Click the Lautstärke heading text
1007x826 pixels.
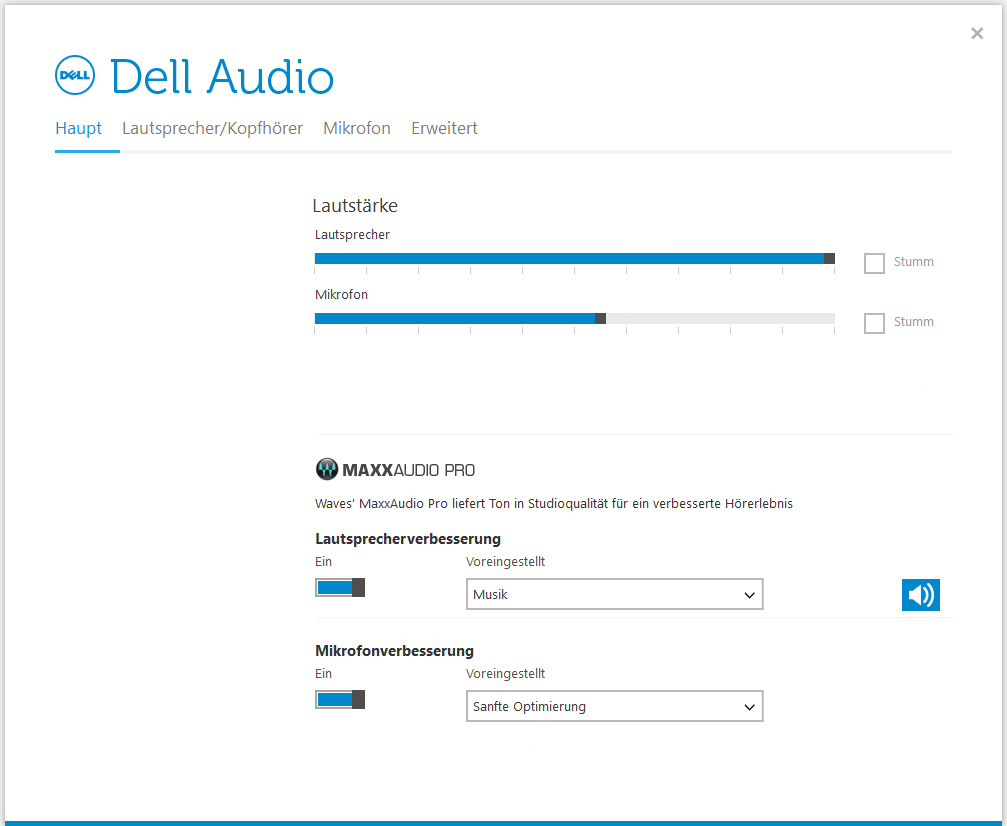(355, 206)
